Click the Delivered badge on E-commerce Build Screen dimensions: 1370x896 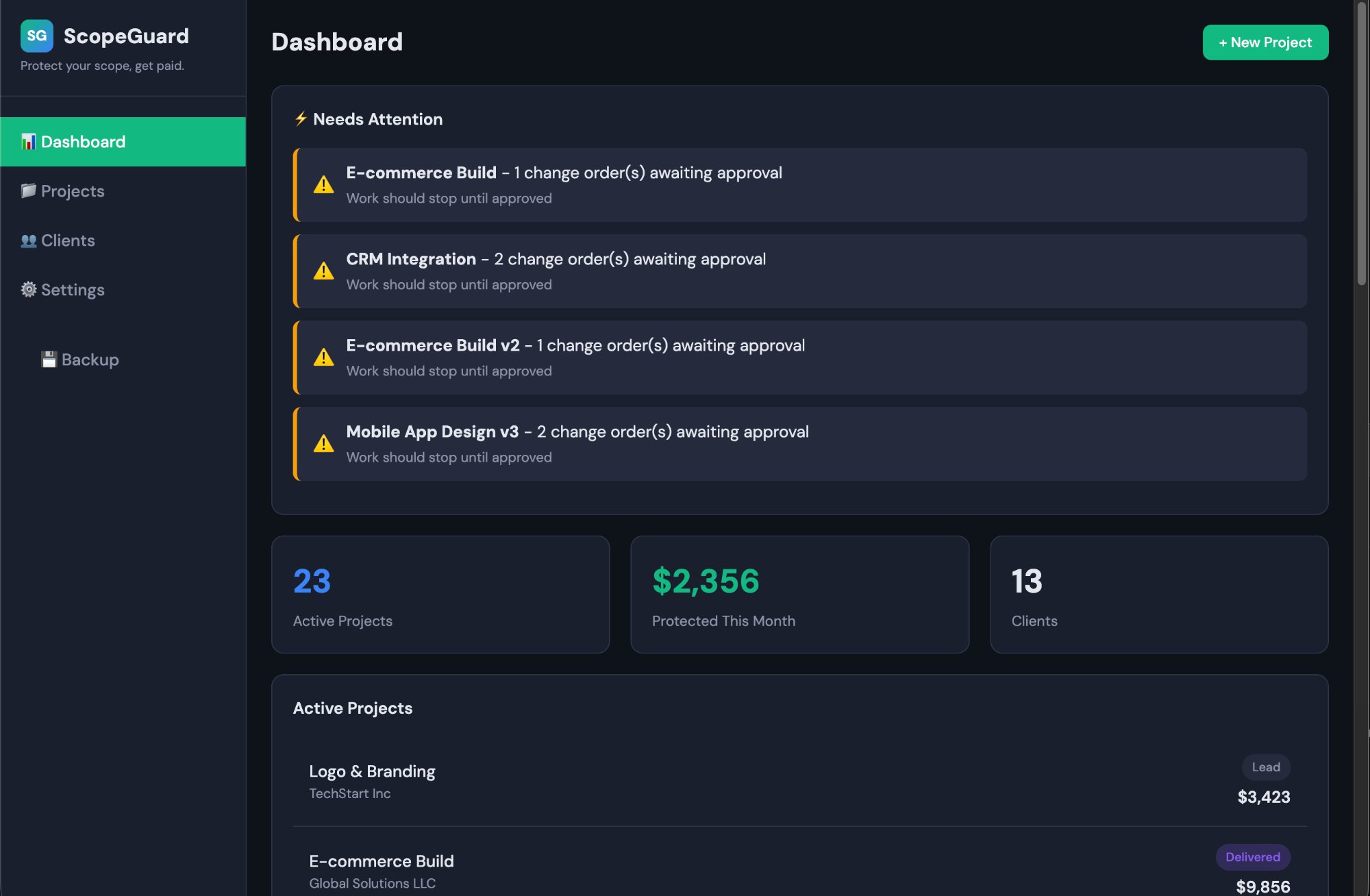point(1252,857)
